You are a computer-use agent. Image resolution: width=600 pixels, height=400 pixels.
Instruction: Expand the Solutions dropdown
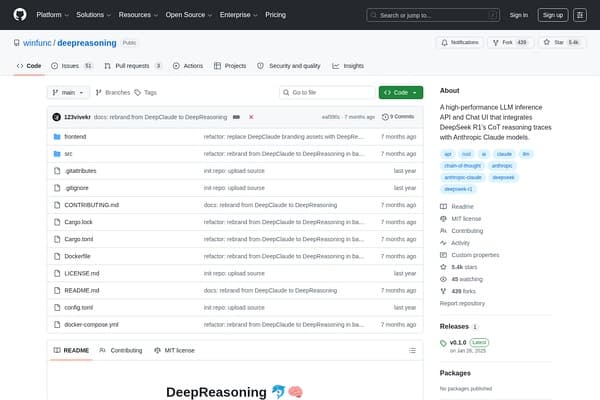pos(93,15)
